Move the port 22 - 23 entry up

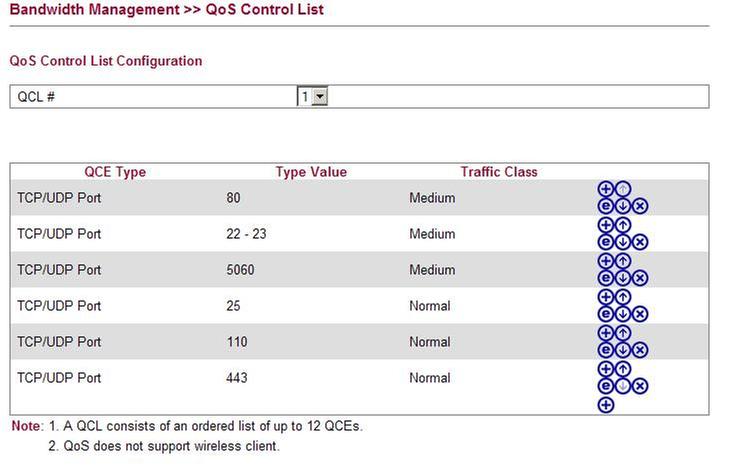(x=622, y=225)
